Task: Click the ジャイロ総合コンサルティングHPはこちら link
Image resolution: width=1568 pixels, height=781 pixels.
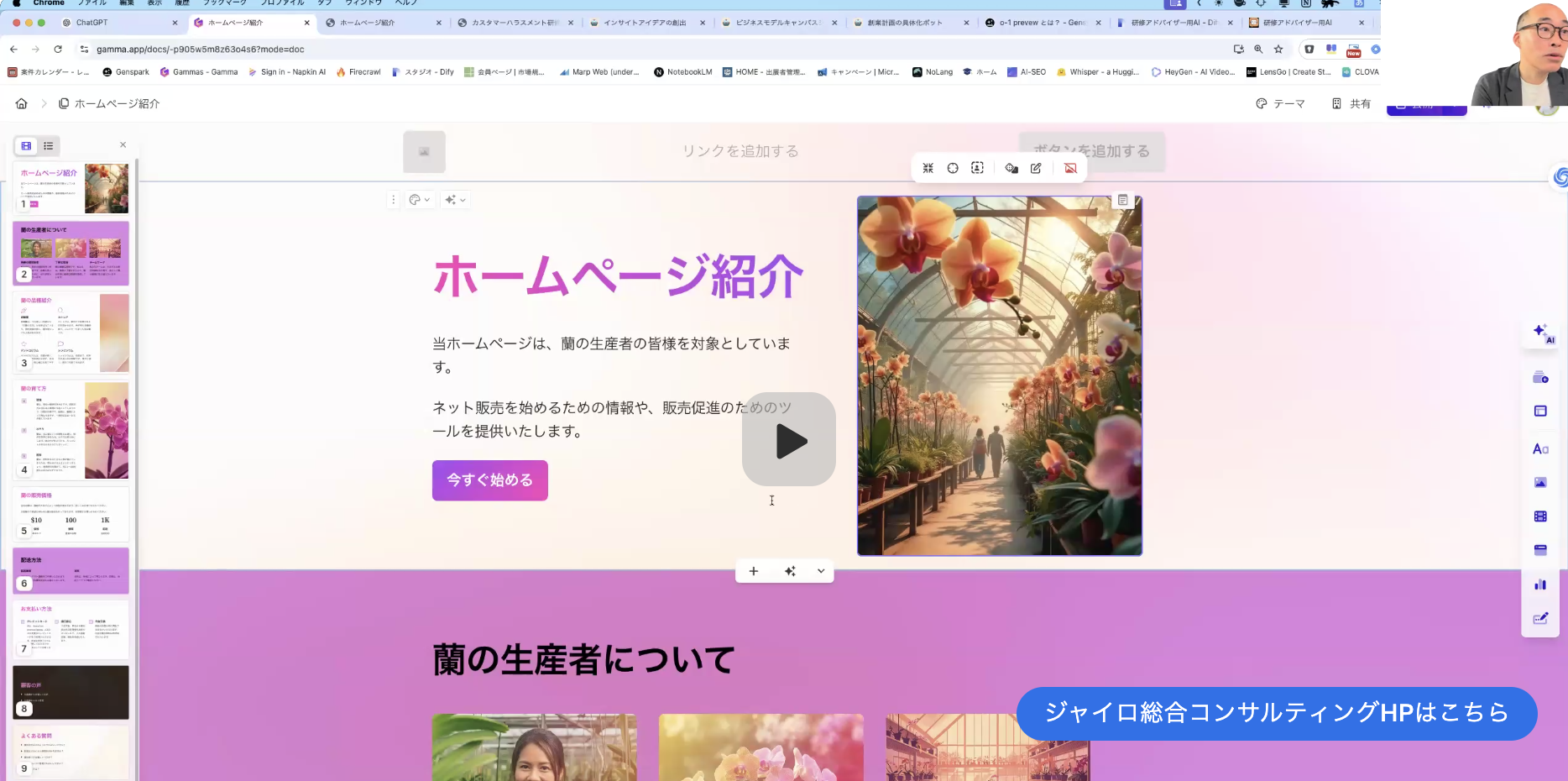Action: [x=1276, y=713]
